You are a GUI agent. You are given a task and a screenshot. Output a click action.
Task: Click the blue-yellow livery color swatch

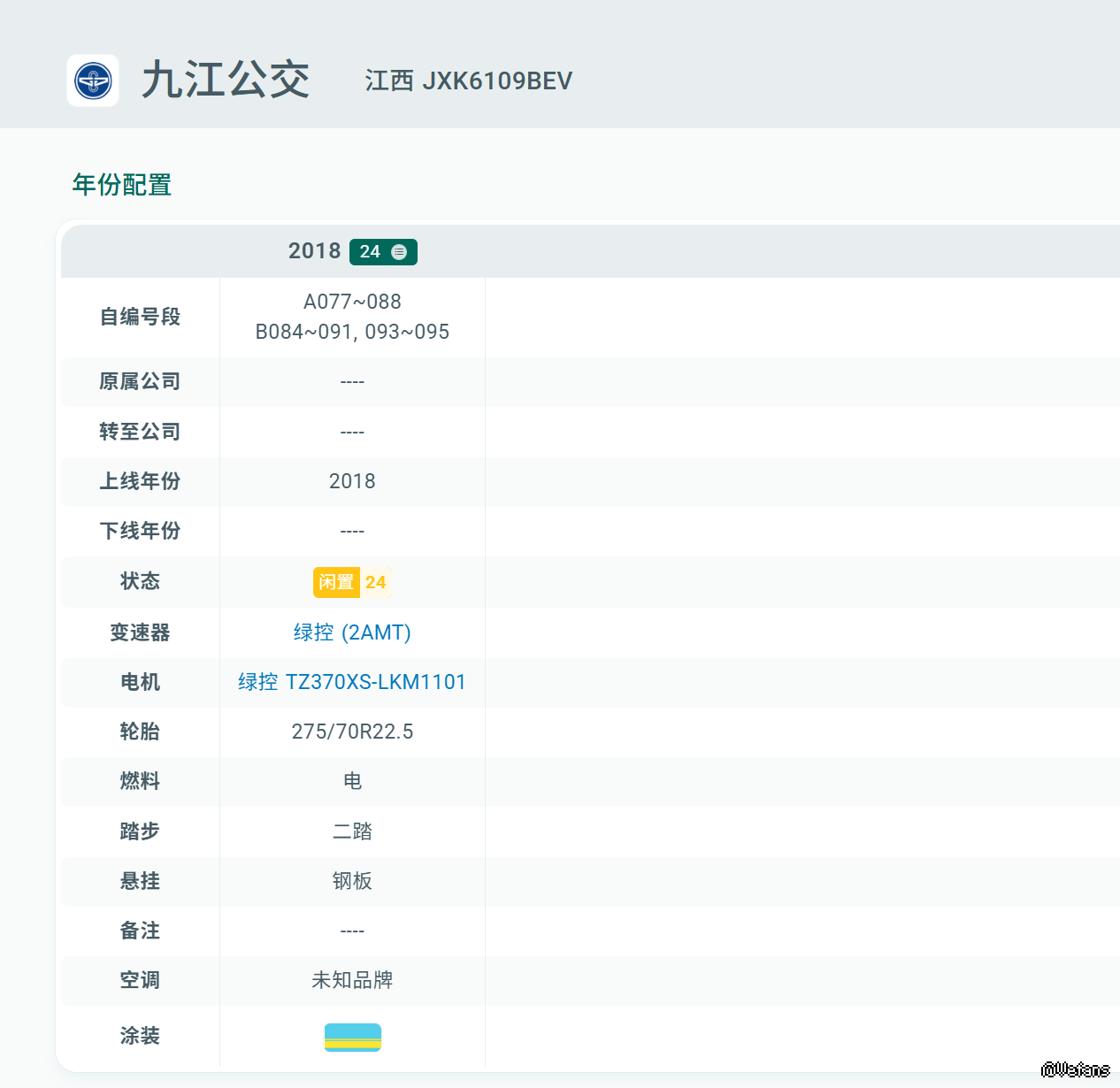tap(353, 1037)
